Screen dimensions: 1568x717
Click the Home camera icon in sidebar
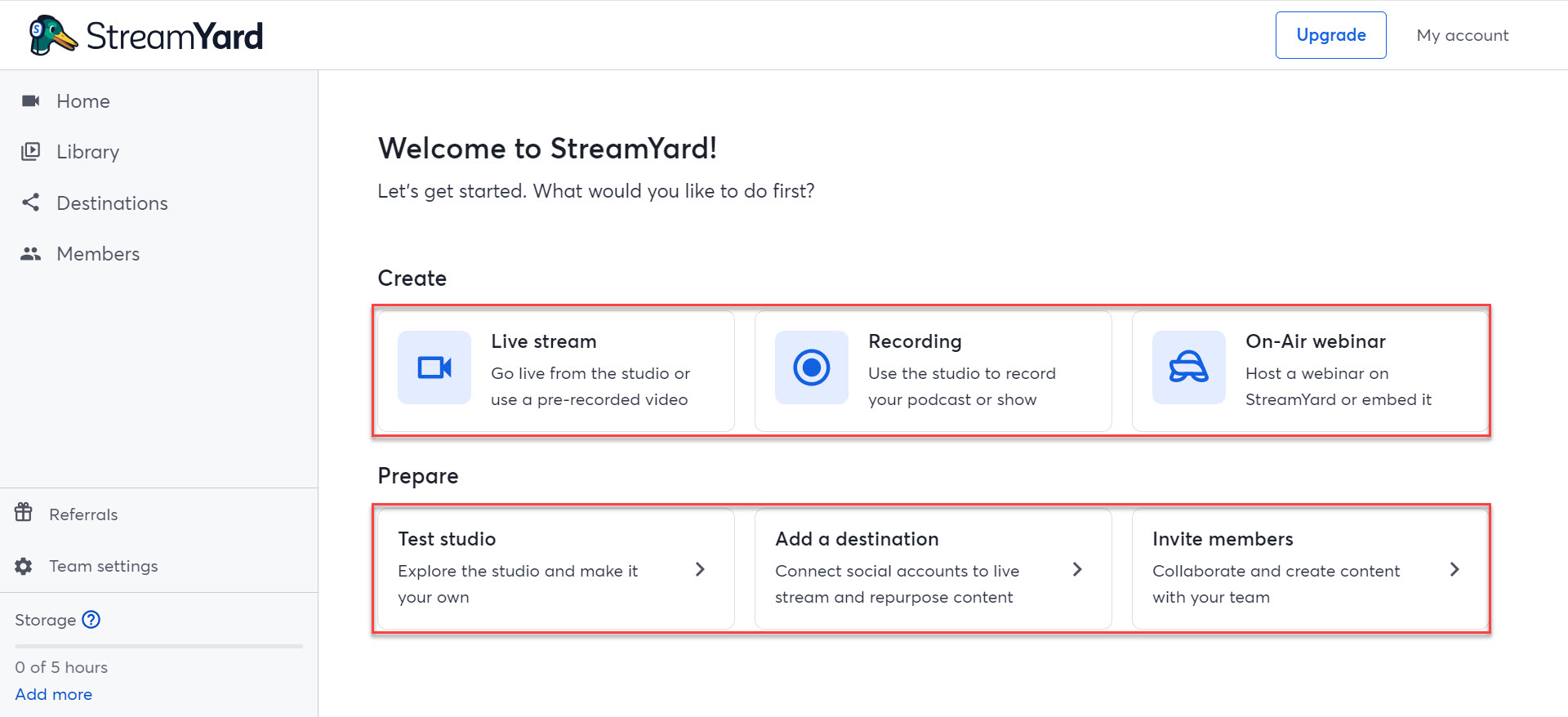(30, 100)
